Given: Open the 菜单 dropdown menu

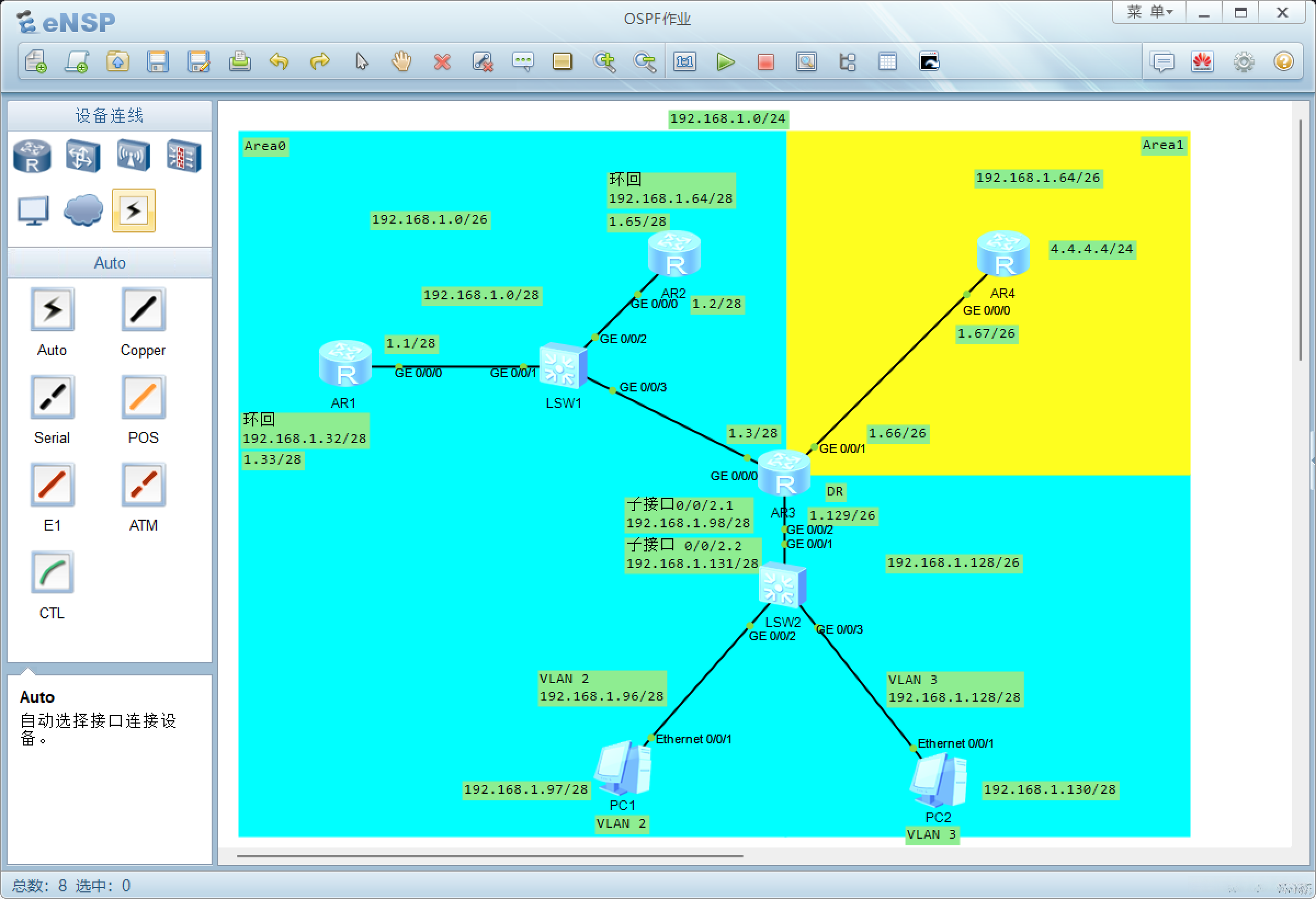Looking at the screenshot, I should pos(1149,13).
